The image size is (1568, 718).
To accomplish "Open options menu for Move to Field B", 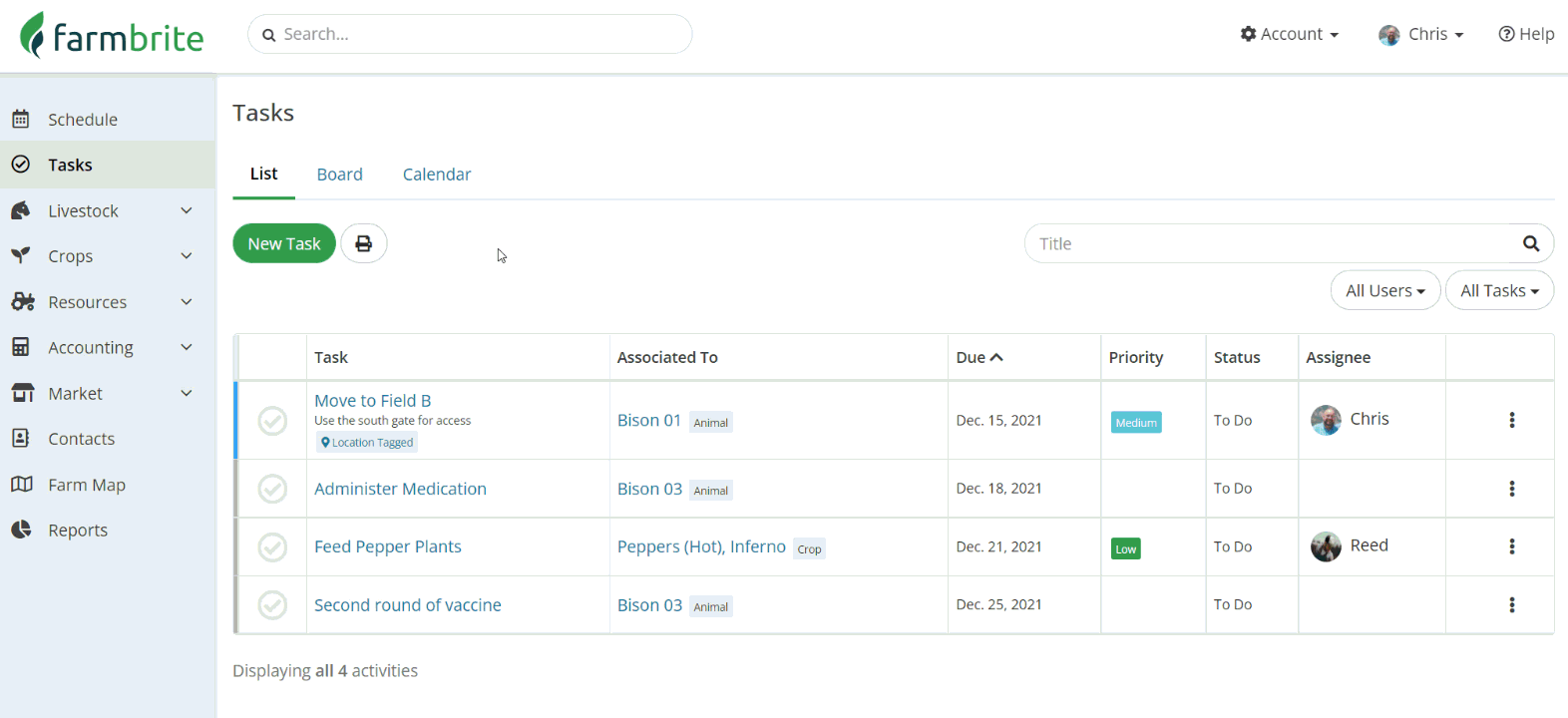I will (1512, 420).
